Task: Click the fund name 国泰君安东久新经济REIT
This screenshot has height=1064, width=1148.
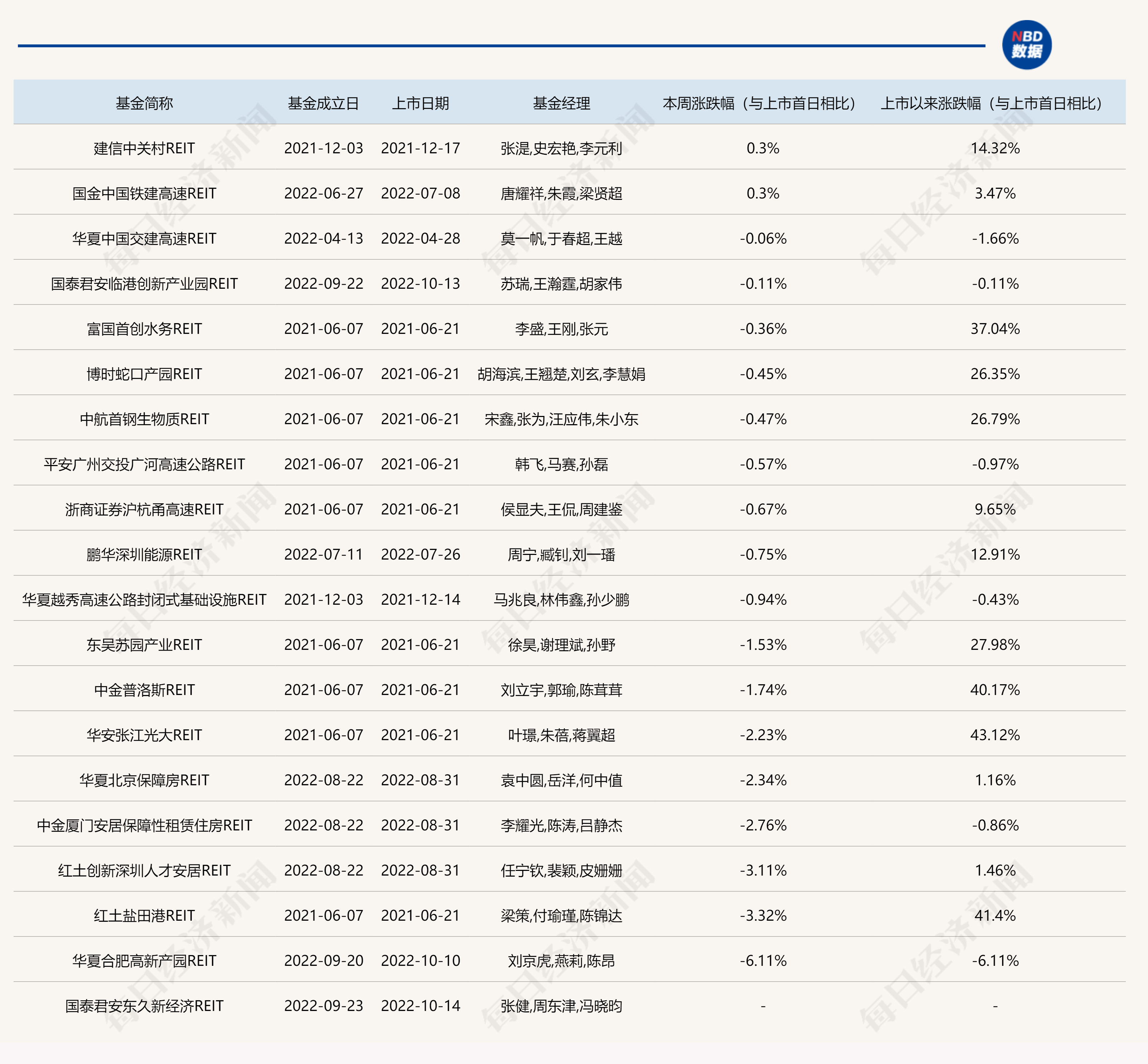Action: [144, 1006]
